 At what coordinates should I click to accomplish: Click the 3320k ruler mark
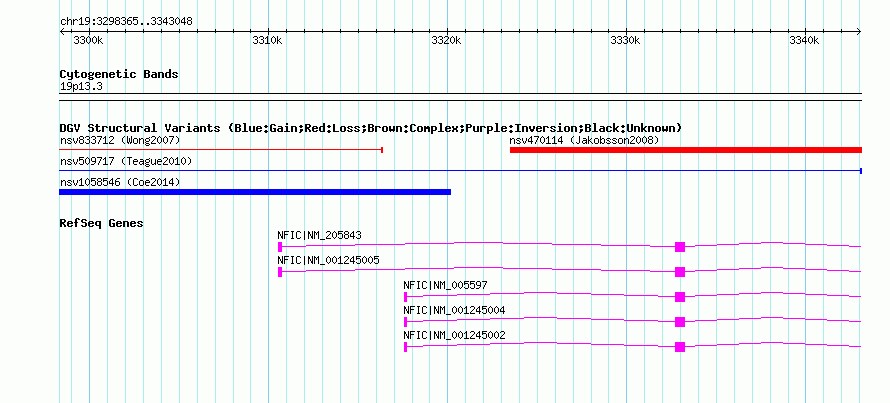point(447,40)
